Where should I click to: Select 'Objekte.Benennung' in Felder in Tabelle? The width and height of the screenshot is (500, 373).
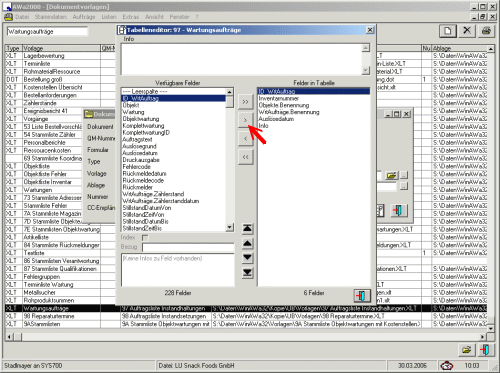tap(314, 105)
